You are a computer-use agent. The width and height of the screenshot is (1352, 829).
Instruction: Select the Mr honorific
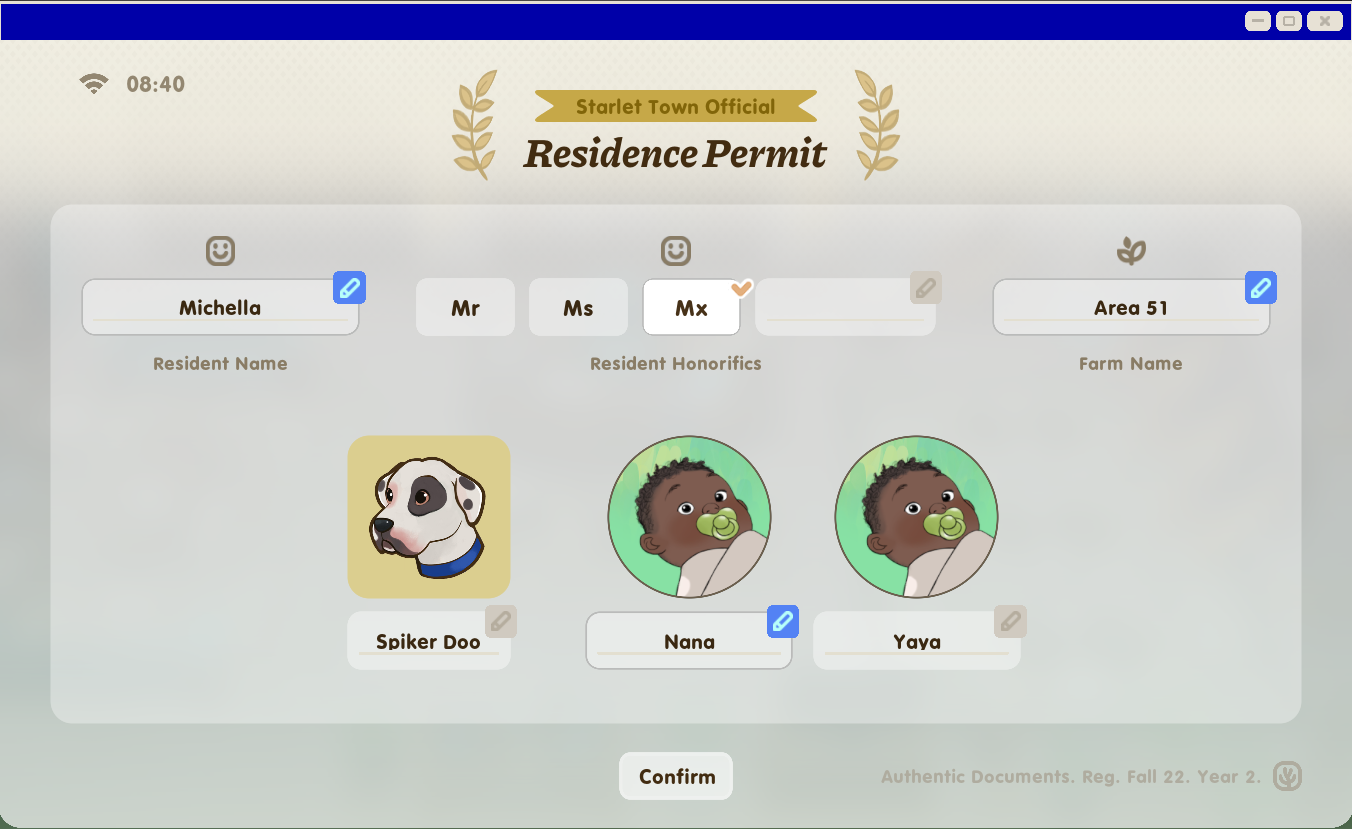click(x=465, y=308)
